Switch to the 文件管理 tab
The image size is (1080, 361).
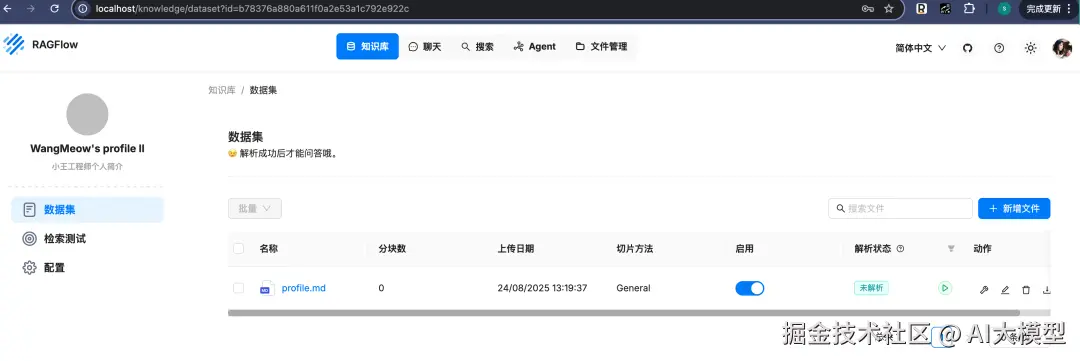(x=601, y=46)
